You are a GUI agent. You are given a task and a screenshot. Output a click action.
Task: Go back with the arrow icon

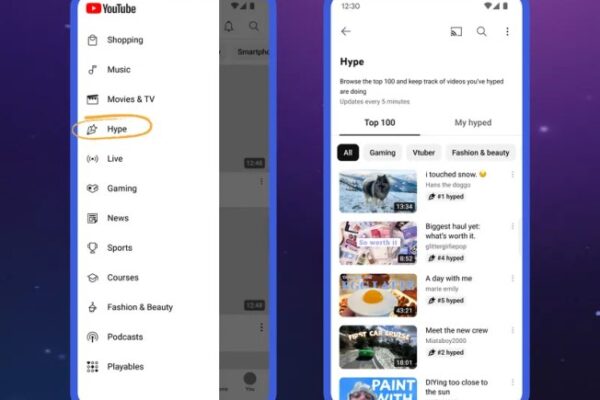(346, 31)
